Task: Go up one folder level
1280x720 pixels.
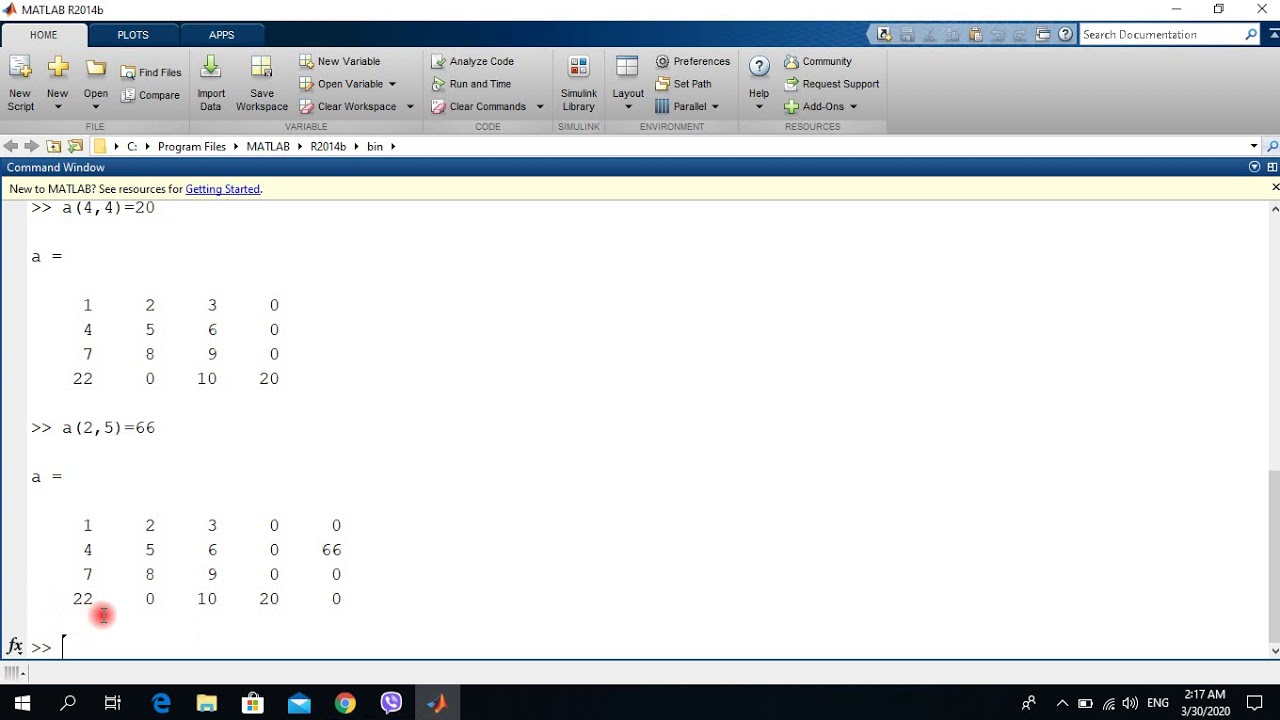Action: click(x=54, y=146)
